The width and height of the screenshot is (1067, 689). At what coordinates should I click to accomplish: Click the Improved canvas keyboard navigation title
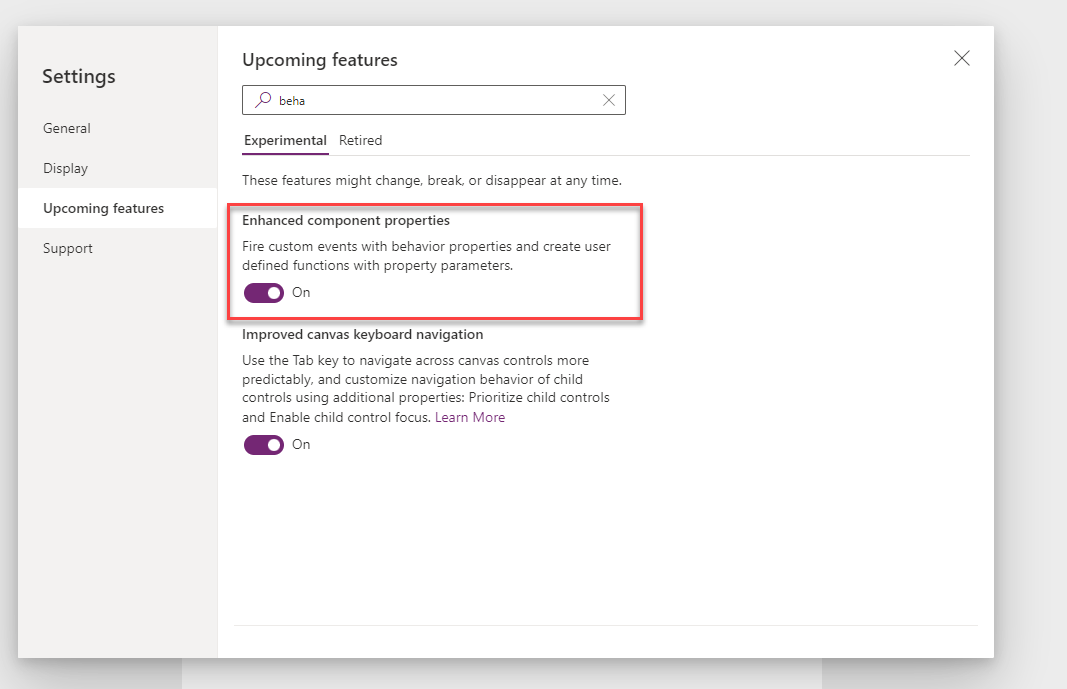pyautogui.click(x=362, y=334)
